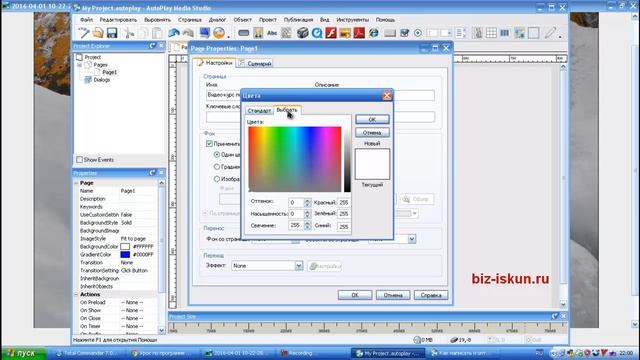The height and width of the screenshot is (360, 640).
Task: Pin the Properties panel
Action: 152,173
